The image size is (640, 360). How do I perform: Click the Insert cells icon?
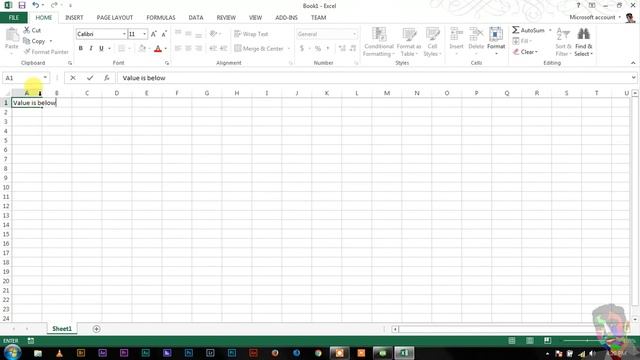click(x=456, y=34)
